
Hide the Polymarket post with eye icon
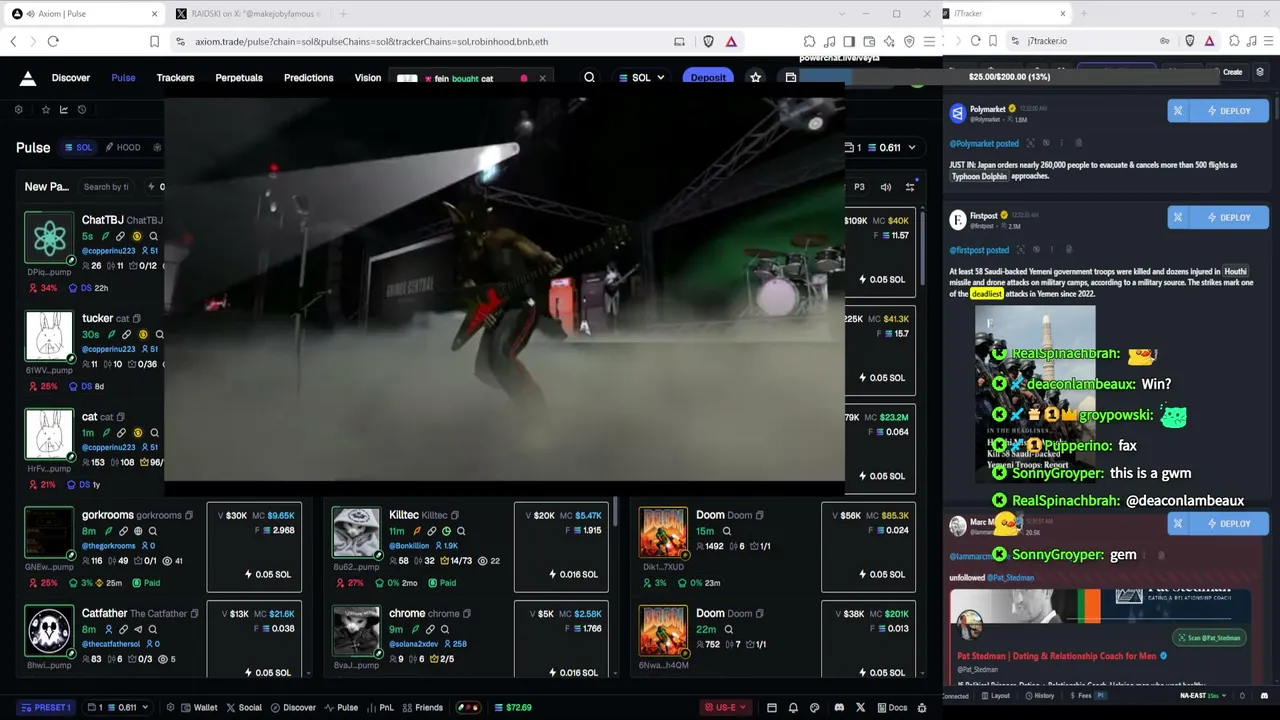(x=1046, y=143)
